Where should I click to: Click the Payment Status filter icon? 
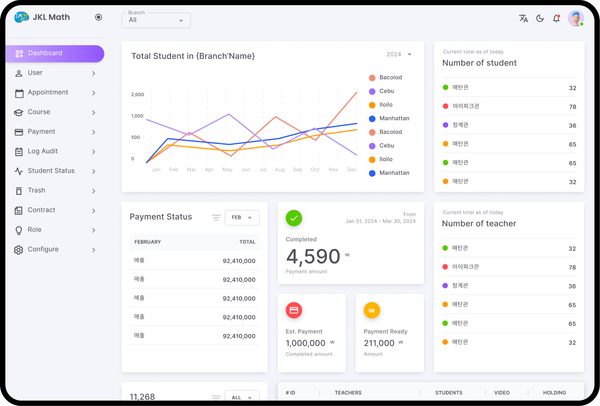point(216,217)
